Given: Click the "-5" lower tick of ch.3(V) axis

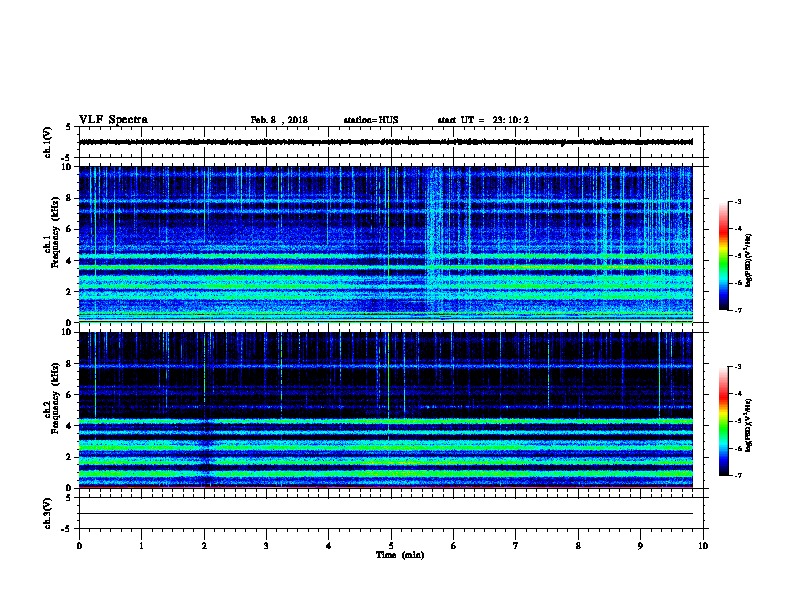Looking at the screenshot, I should (x=67, y=529).
